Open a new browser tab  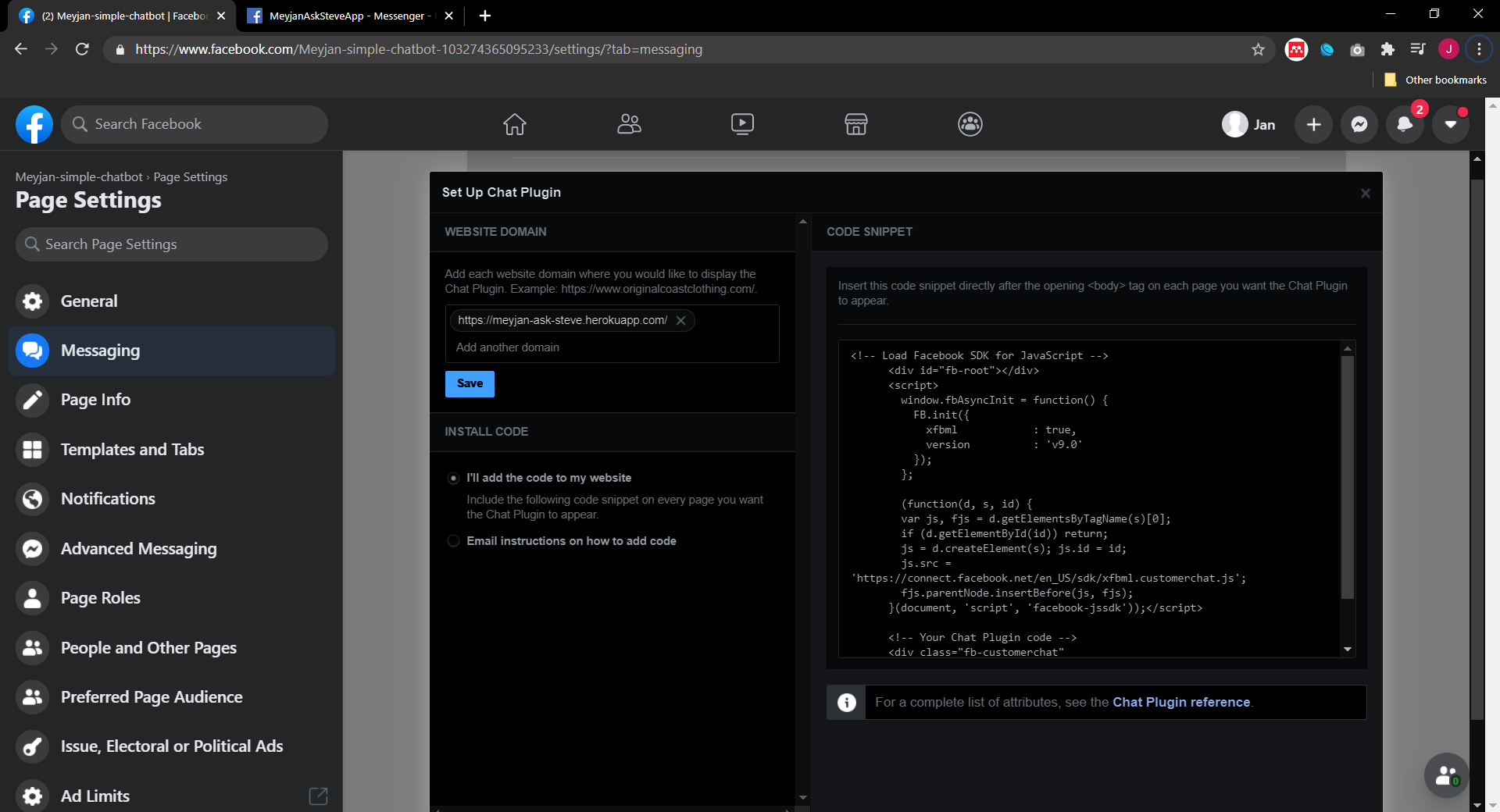(485, 16)
